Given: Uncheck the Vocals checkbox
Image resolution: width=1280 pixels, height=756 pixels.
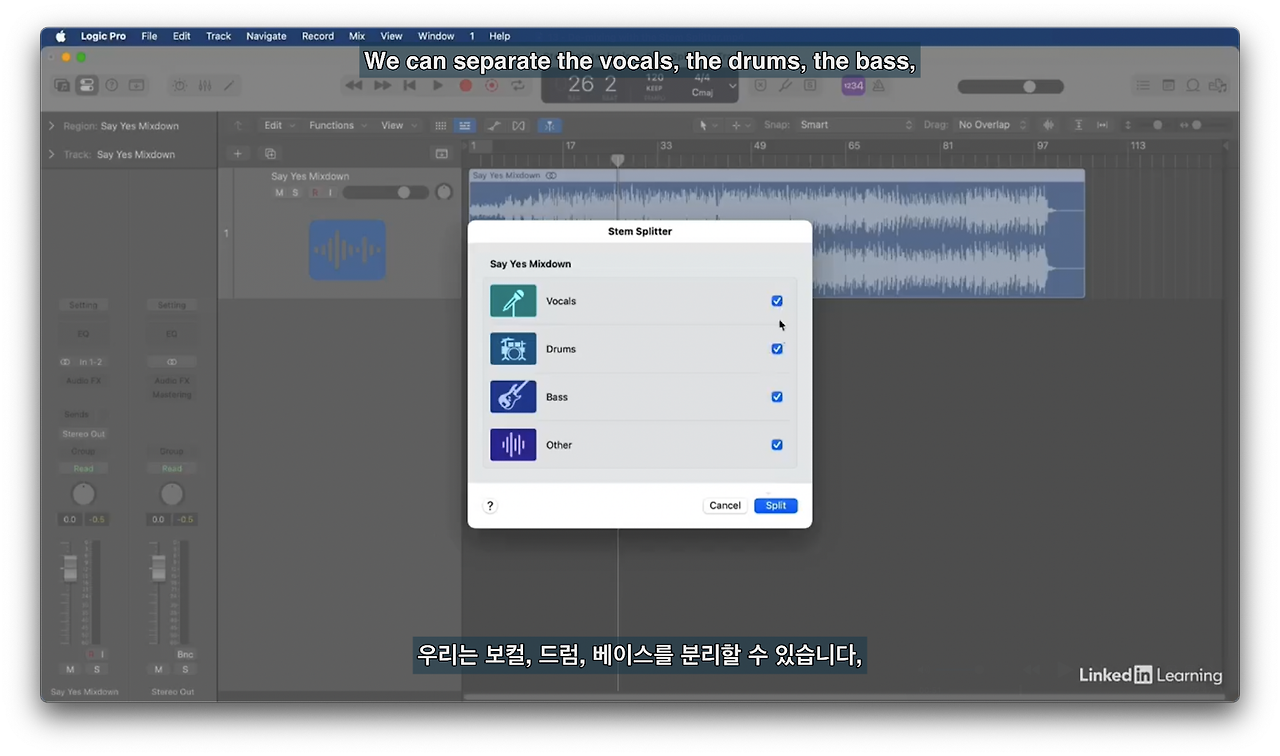Looking at the screenshot, I should pos(777,301).
